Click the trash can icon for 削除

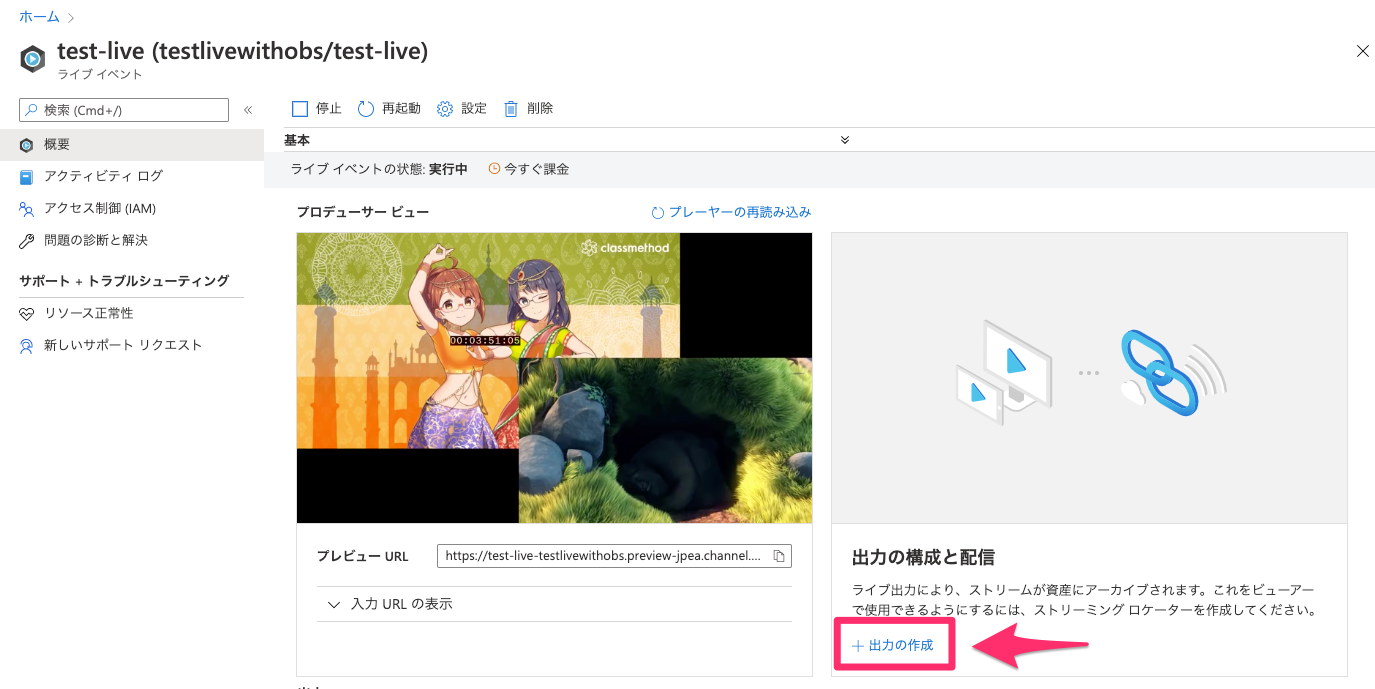point(511,108)
